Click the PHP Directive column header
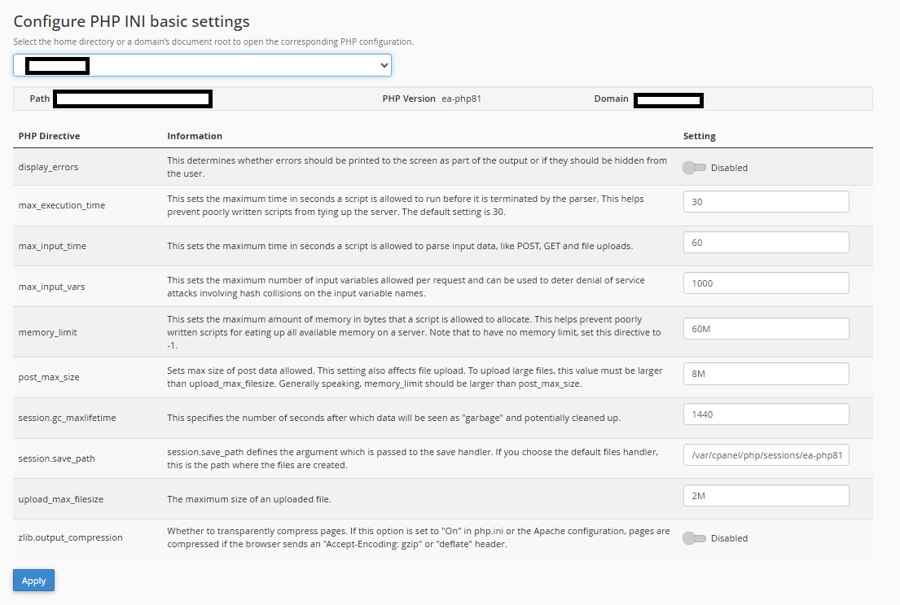The image size is (900, 605). (x=49, y=136)
